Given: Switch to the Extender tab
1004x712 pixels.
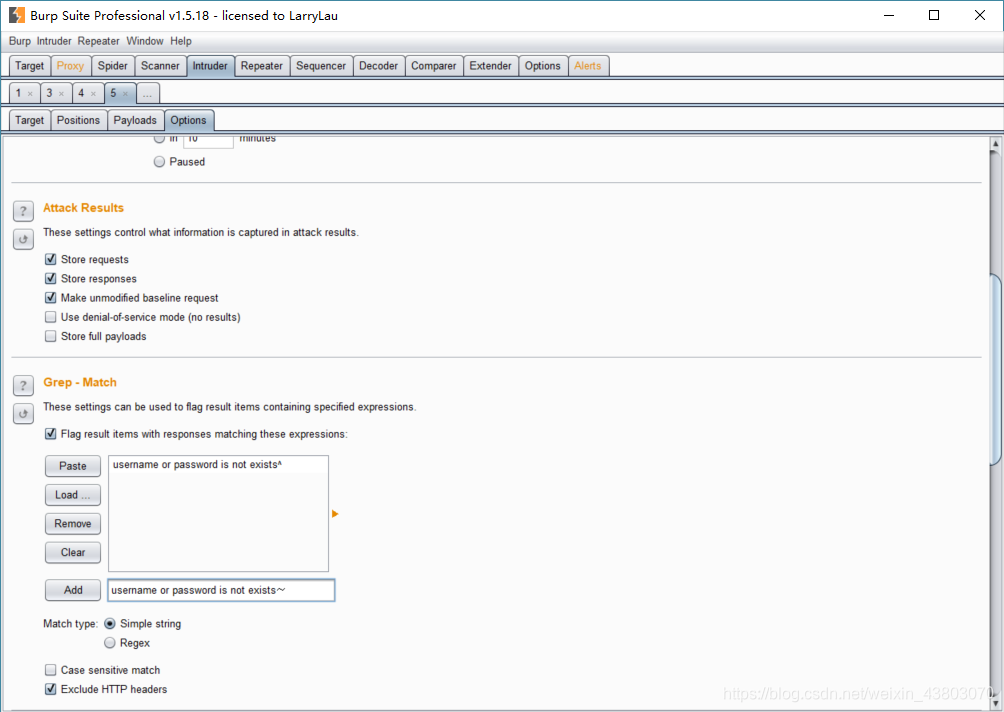Looking at the screenshot, I should pyautogui.click(x=490, y=66).
